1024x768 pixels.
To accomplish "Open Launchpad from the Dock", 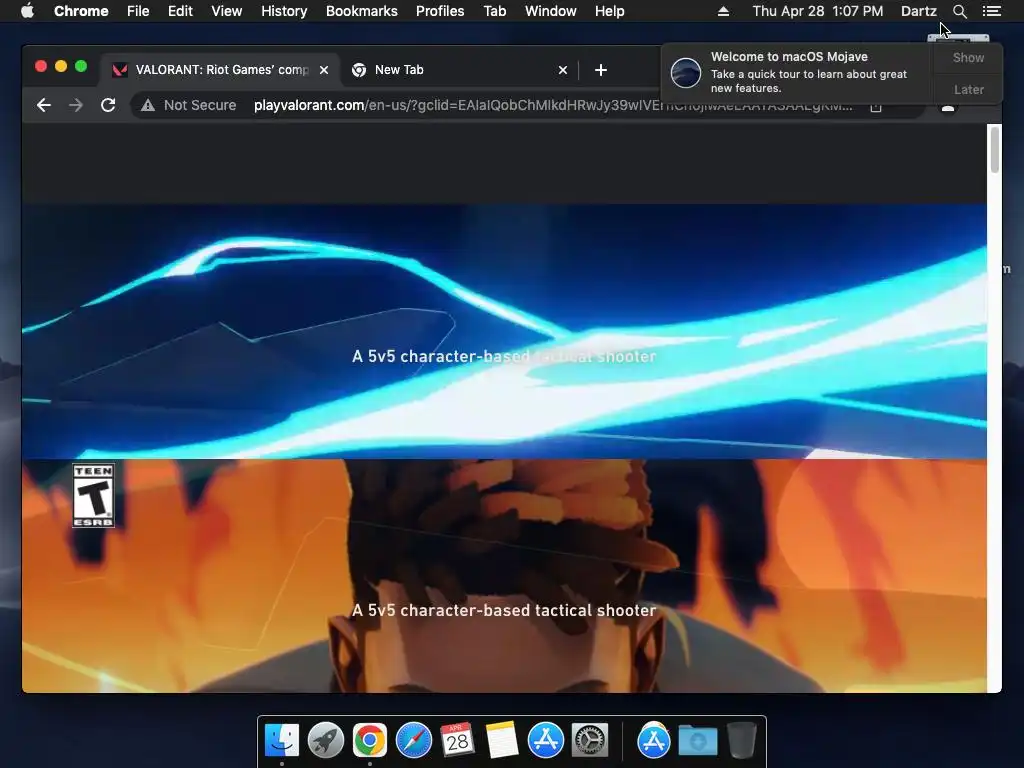I will [x=326, y=741].
